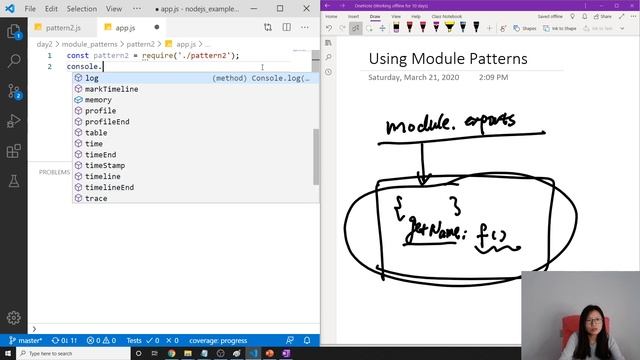Click module_patterns in the breadcrumb
The image size is (640, 360).
[x=89, y=44]
